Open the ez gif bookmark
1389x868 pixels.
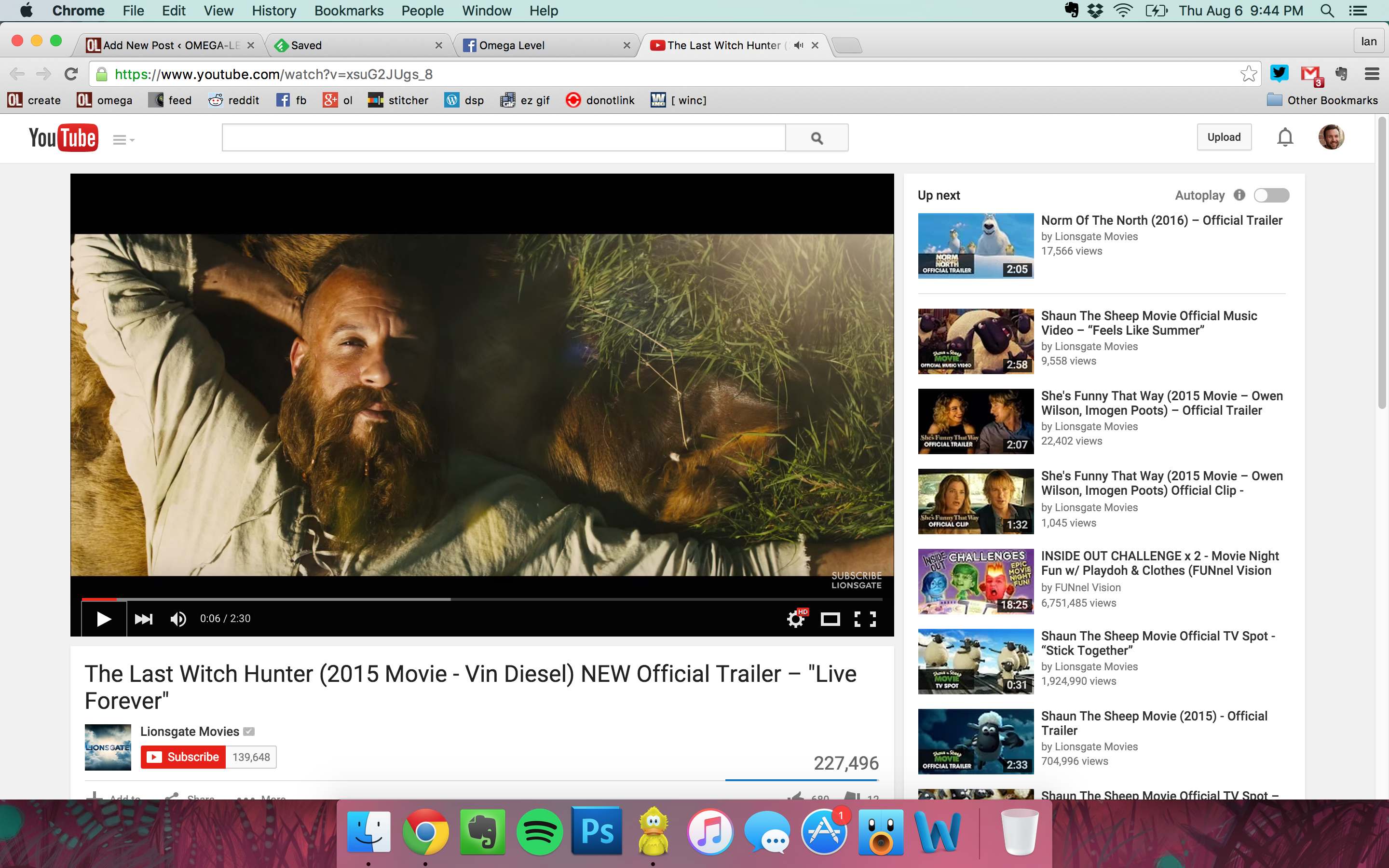pyautogui.click(x=525, y=100)
